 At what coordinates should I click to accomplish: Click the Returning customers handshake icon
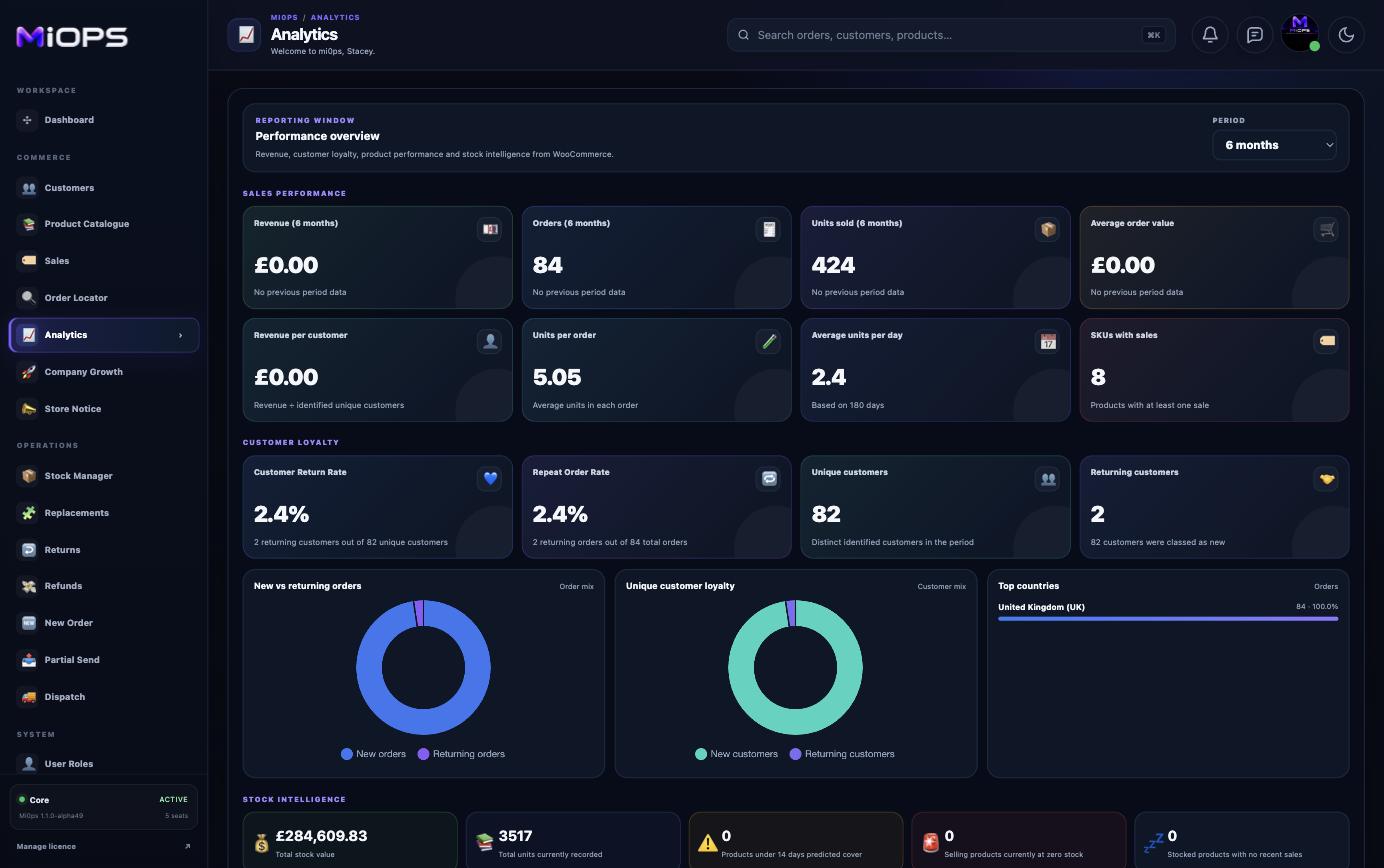pyautogui.click(x=1327, y=478)
